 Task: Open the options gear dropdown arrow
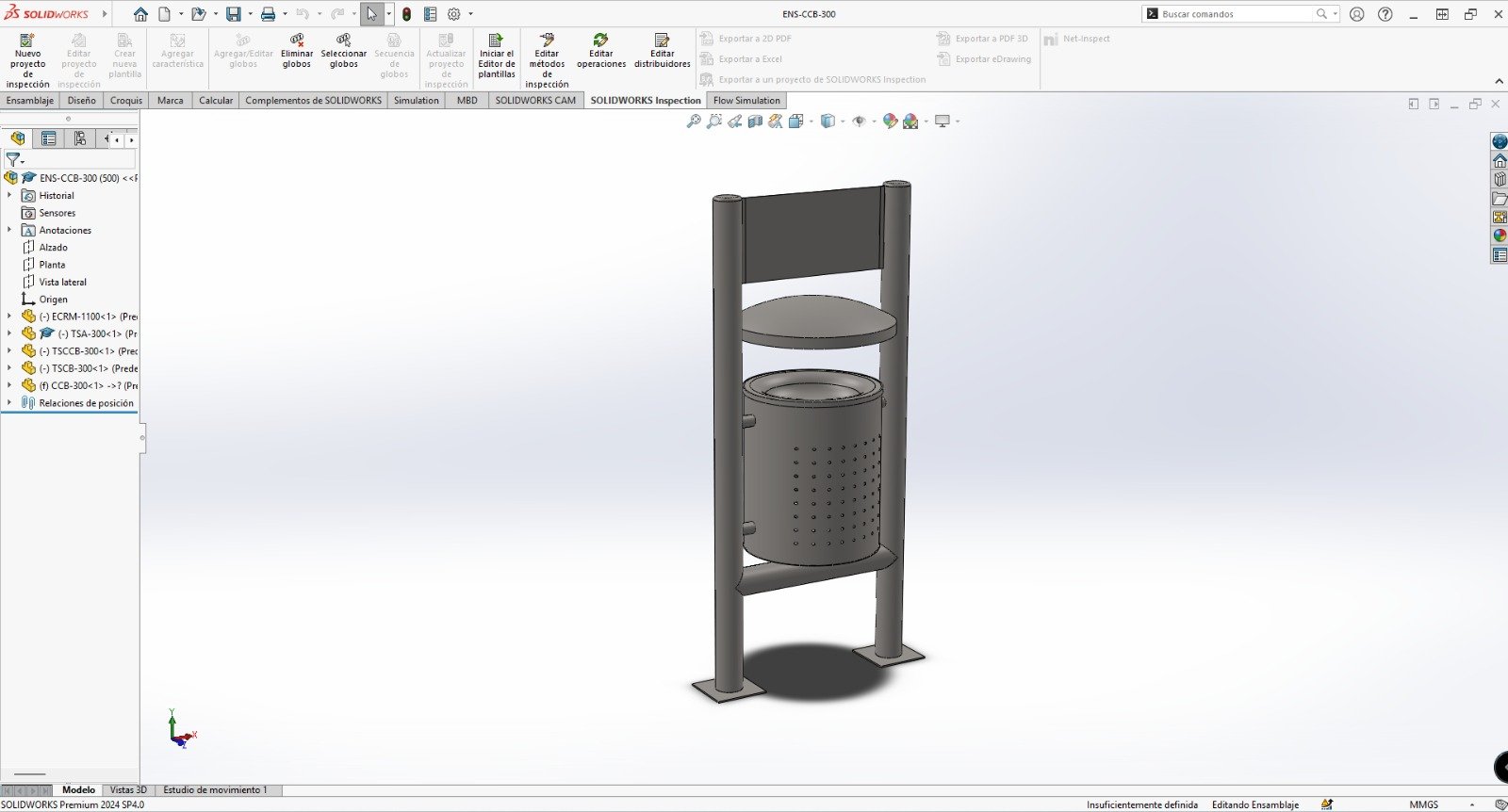[470, 14]
